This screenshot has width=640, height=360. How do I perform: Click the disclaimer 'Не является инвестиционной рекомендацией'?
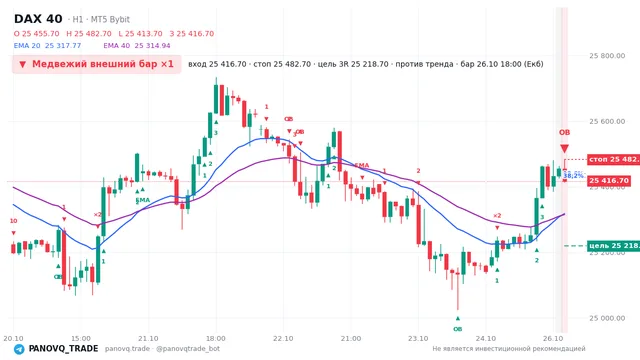point(509,349)
